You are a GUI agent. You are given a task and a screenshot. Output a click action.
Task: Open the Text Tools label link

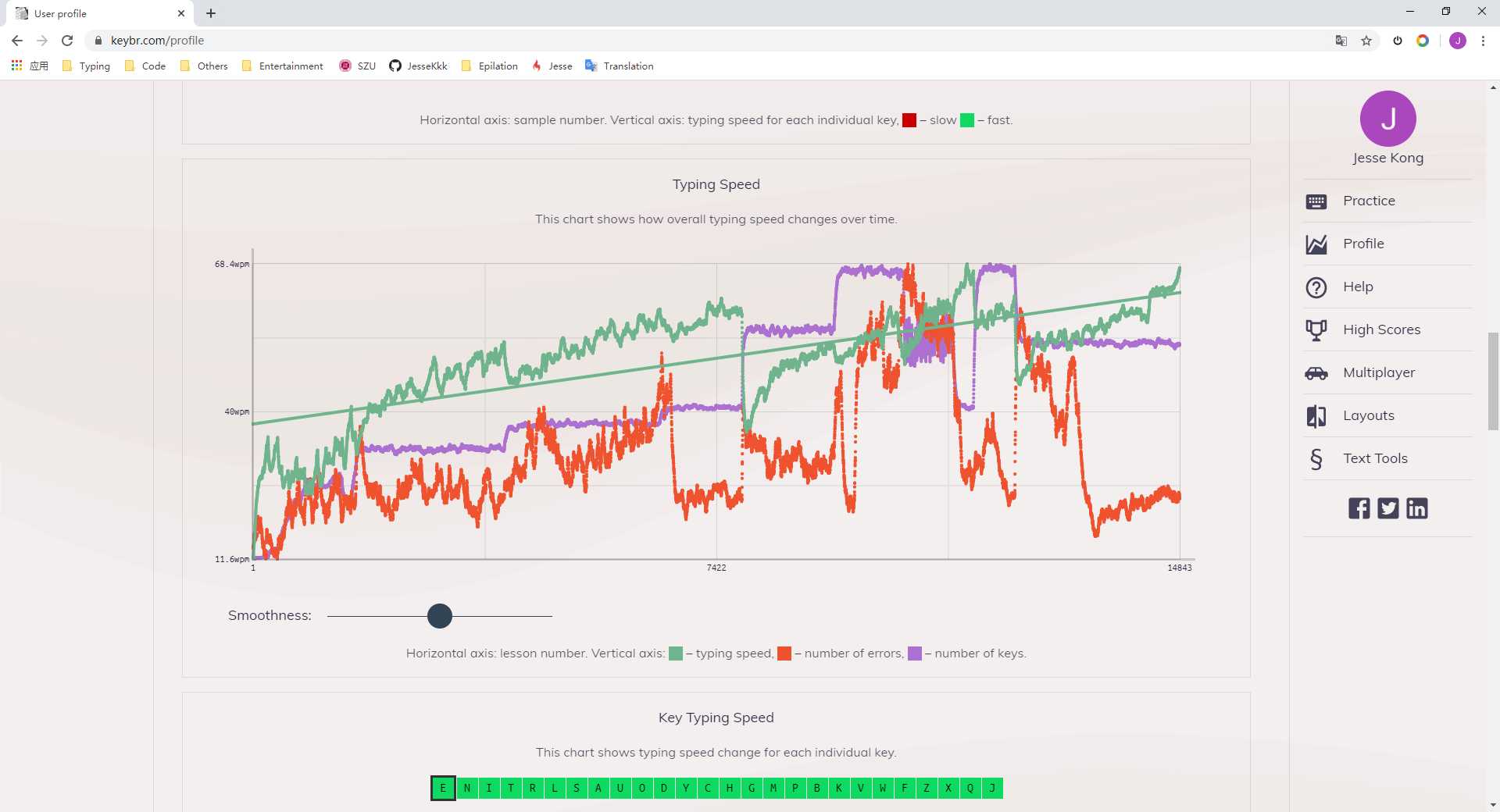[1375, 458]
